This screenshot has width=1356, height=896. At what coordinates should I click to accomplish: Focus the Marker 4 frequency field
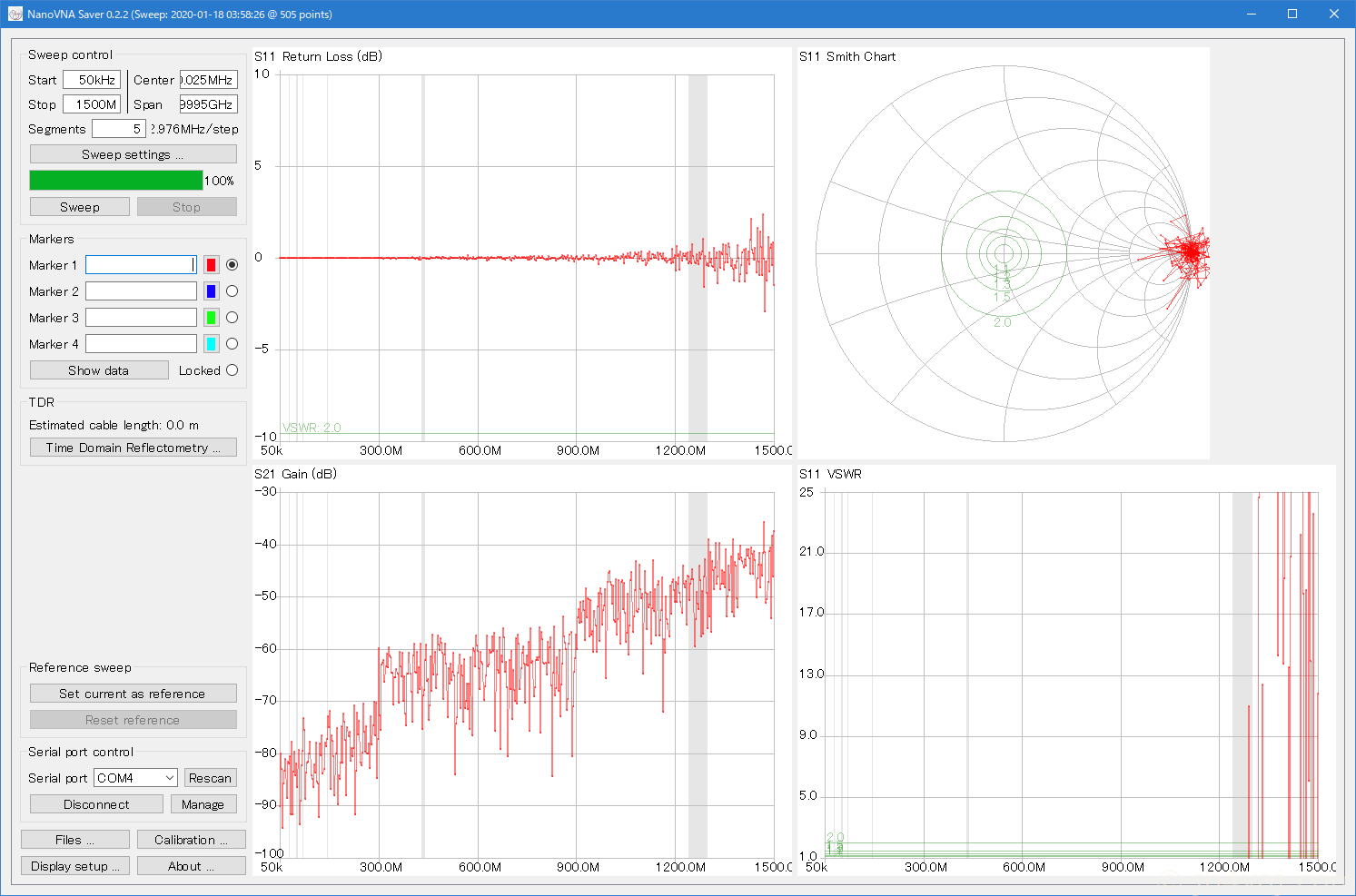141,344
